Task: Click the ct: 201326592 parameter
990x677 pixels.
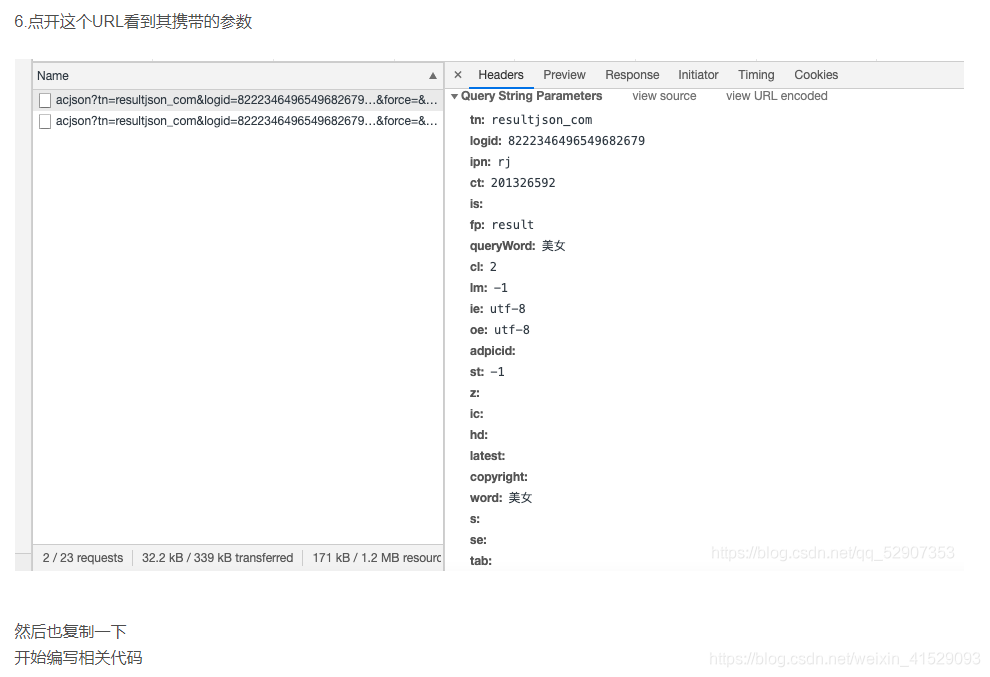Action: (x=513, y=183)
